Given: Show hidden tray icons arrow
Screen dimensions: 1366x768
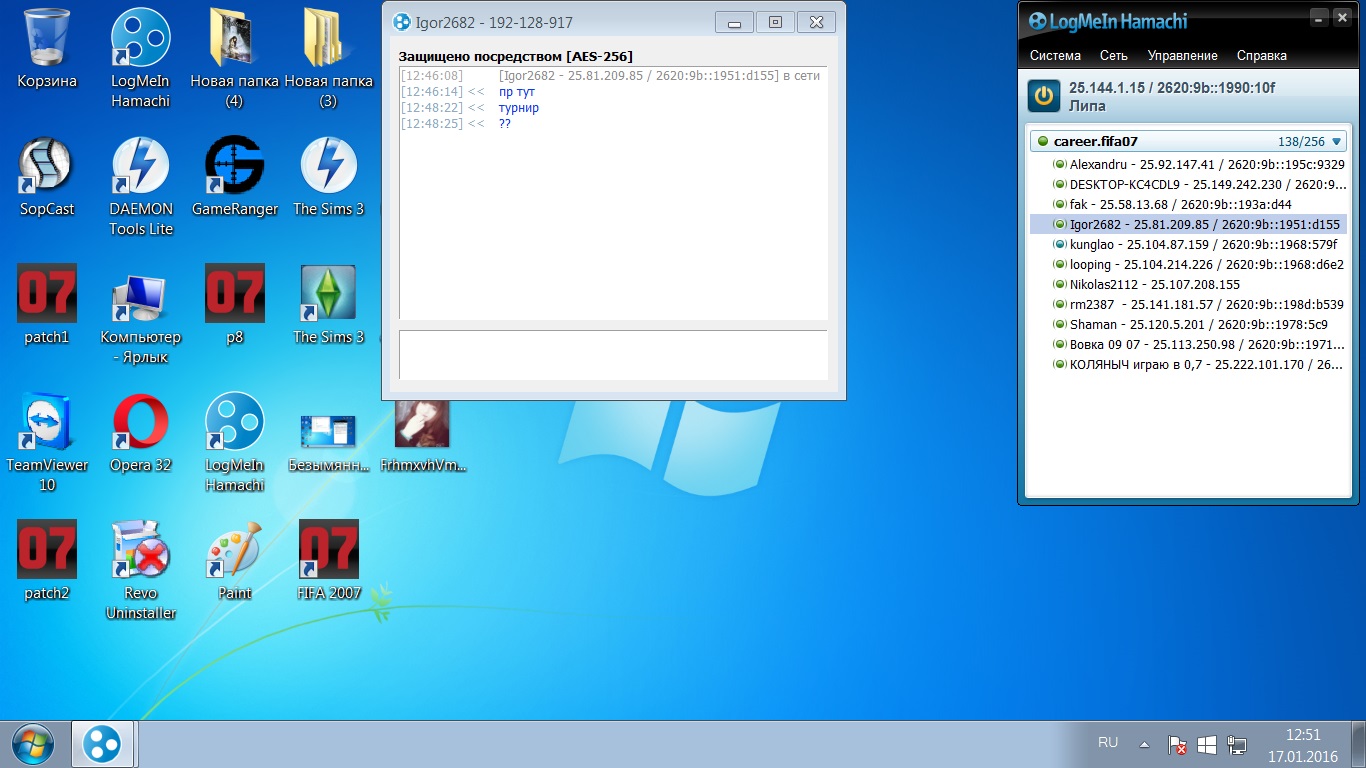Looking at the screenshot, I should pyautogui.click(x=1144, y=745).
